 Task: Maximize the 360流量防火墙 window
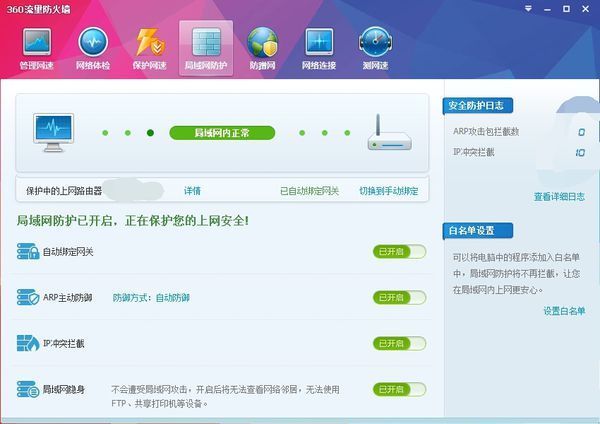566,8
